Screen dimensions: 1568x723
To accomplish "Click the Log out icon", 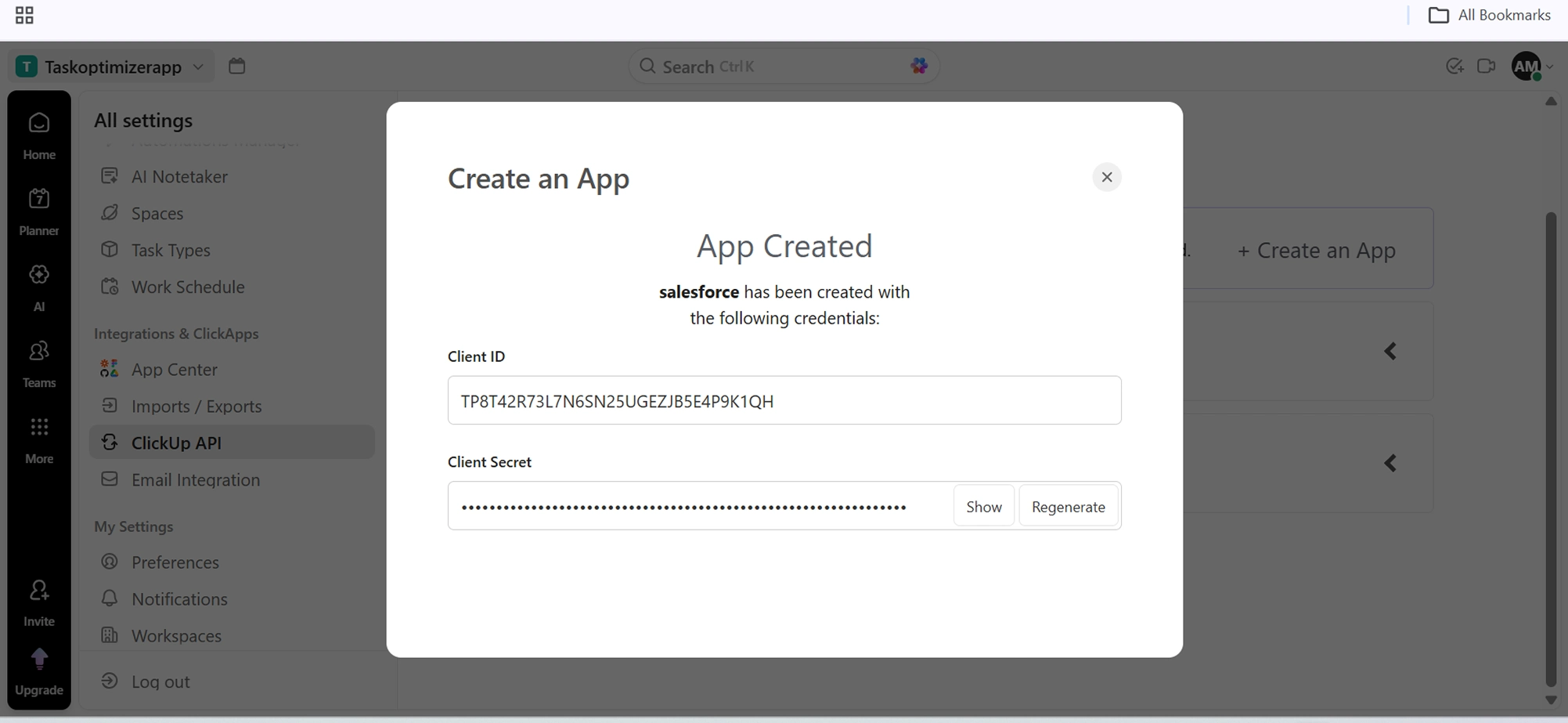I will (x=110, y=681).
